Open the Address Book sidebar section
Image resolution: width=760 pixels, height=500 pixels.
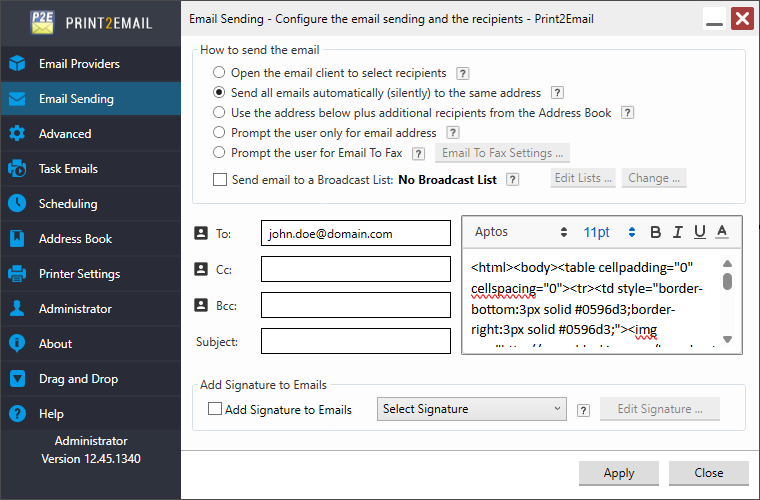click(x=75, y=239)
